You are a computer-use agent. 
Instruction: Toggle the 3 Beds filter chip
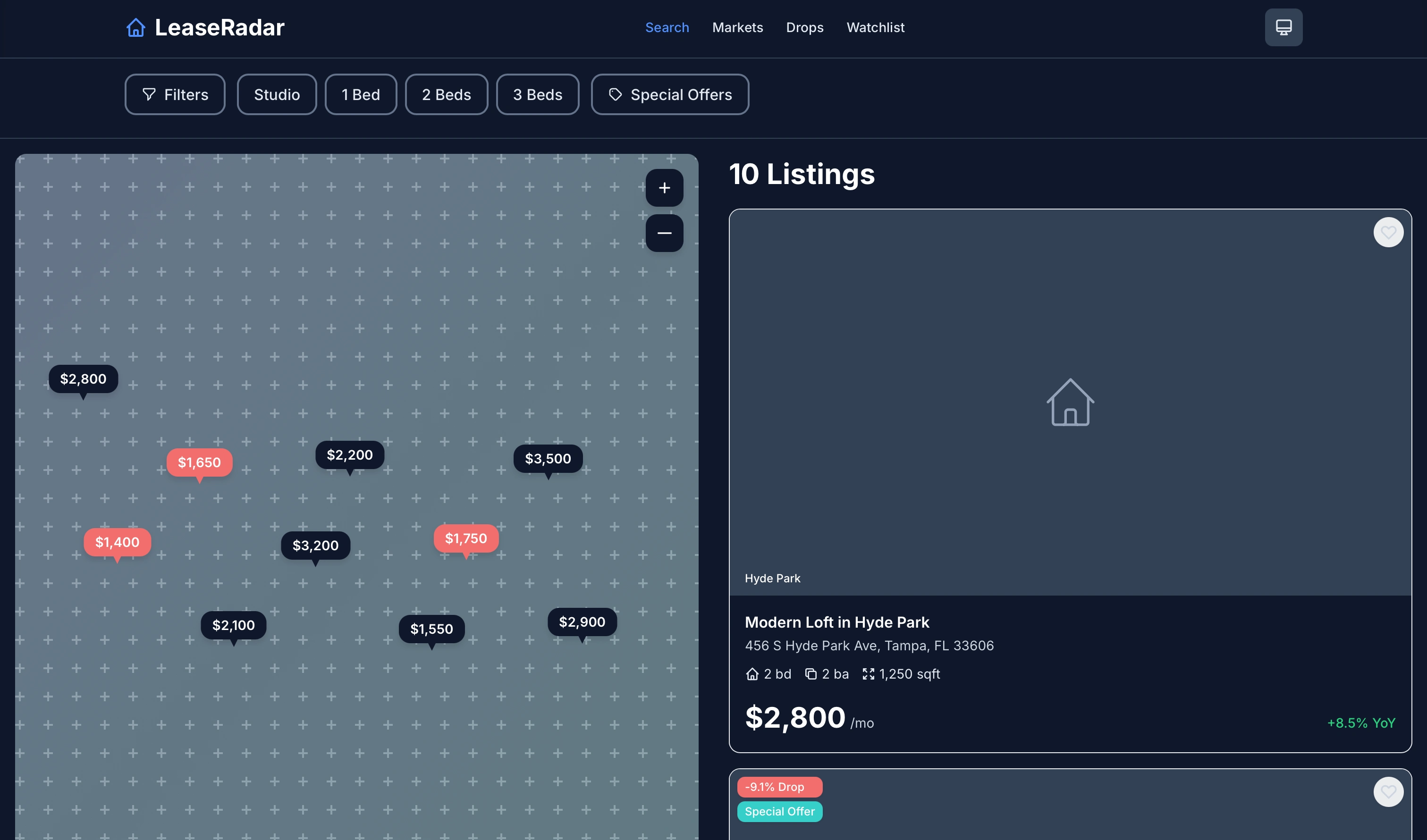537,94
